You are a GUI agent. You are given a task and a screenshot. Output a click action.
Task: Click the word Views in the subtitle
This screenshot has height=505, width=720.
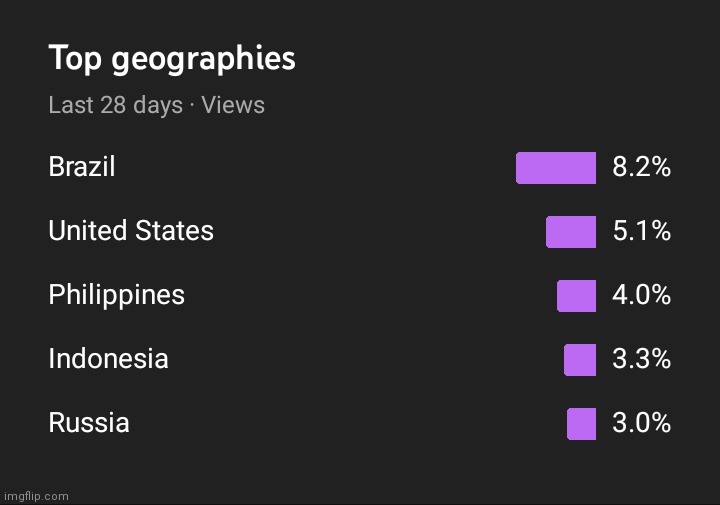[233, 105]
